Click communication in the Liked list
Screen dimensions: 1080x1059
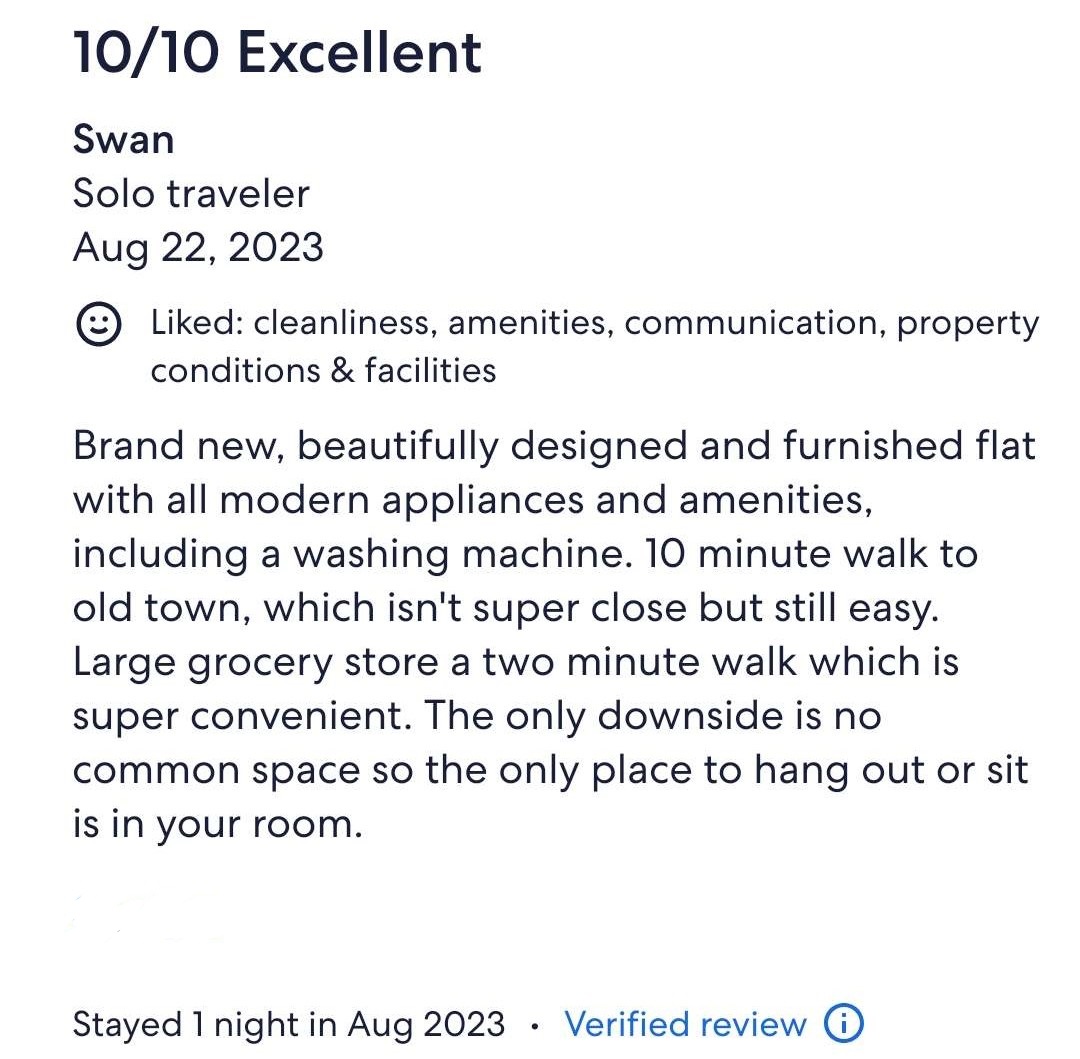click(x=754, y=323)
